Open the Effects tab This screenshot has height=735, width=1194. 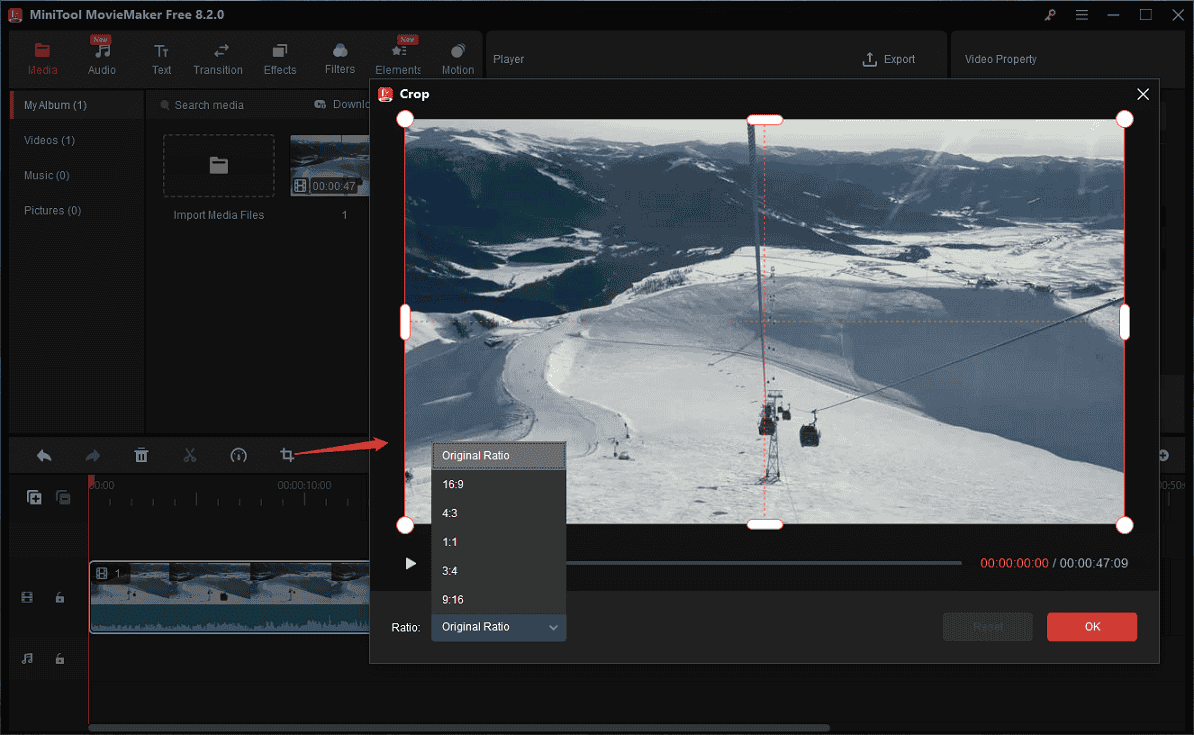(x=279, y=59)
